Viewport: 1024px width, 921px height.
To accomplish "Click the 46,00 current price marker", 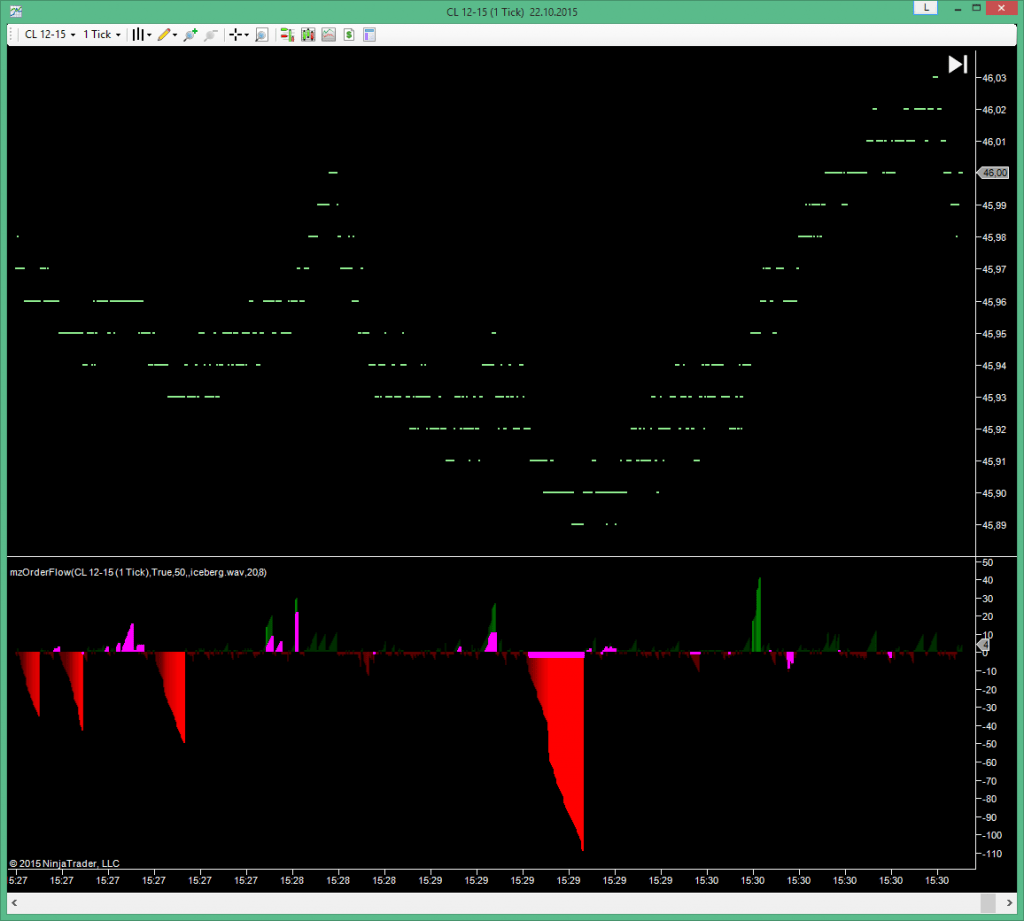I will pyautogui.click(x=993, y=172).
